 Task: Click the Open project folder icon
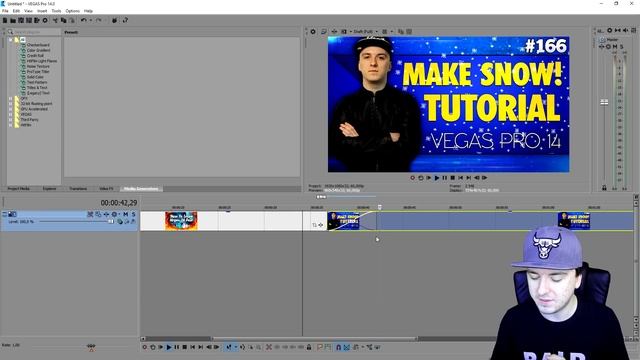click(13, 20)
